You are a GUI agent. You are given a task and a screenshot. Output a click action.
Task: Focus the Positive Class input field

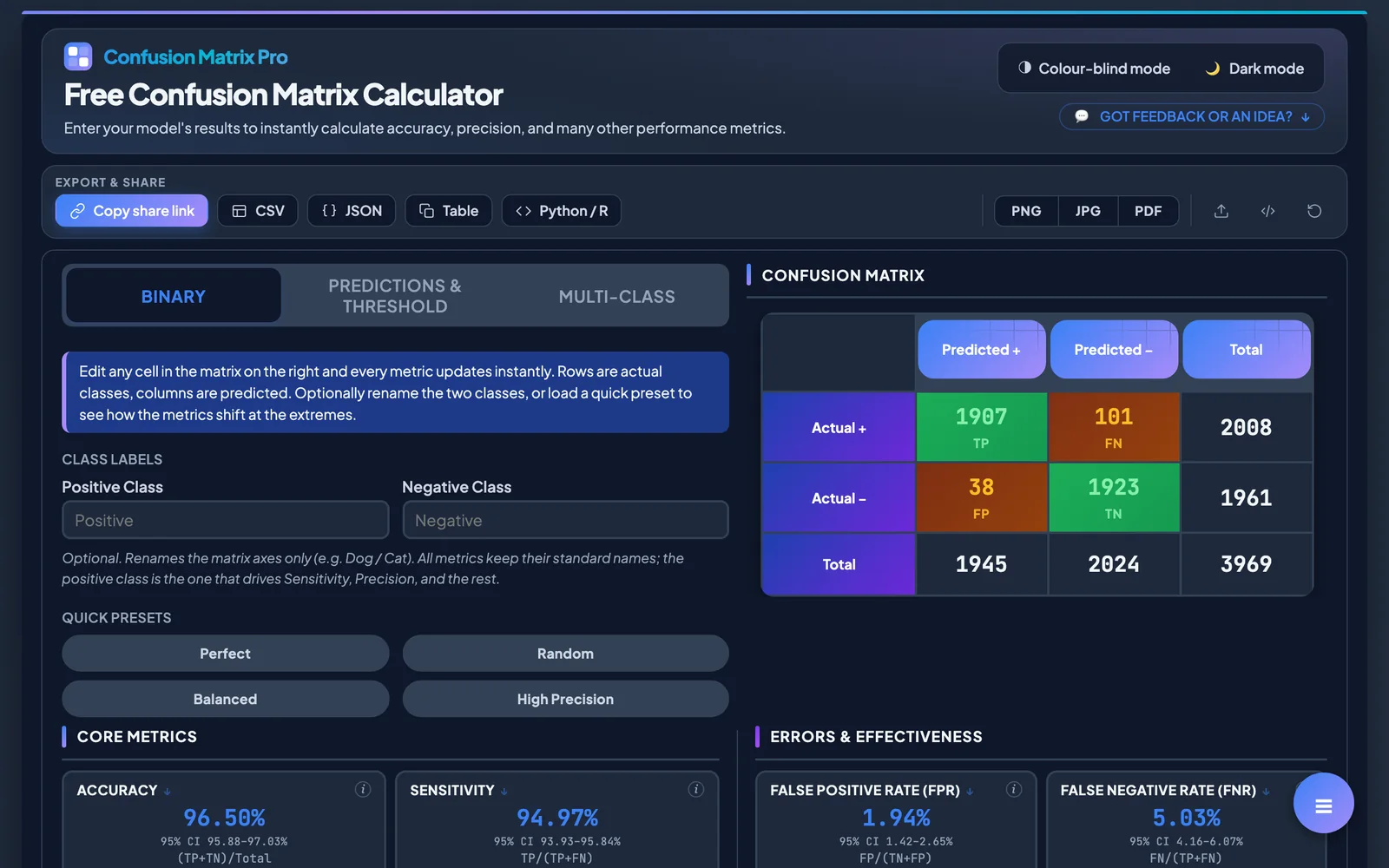(x=226, y=520)
